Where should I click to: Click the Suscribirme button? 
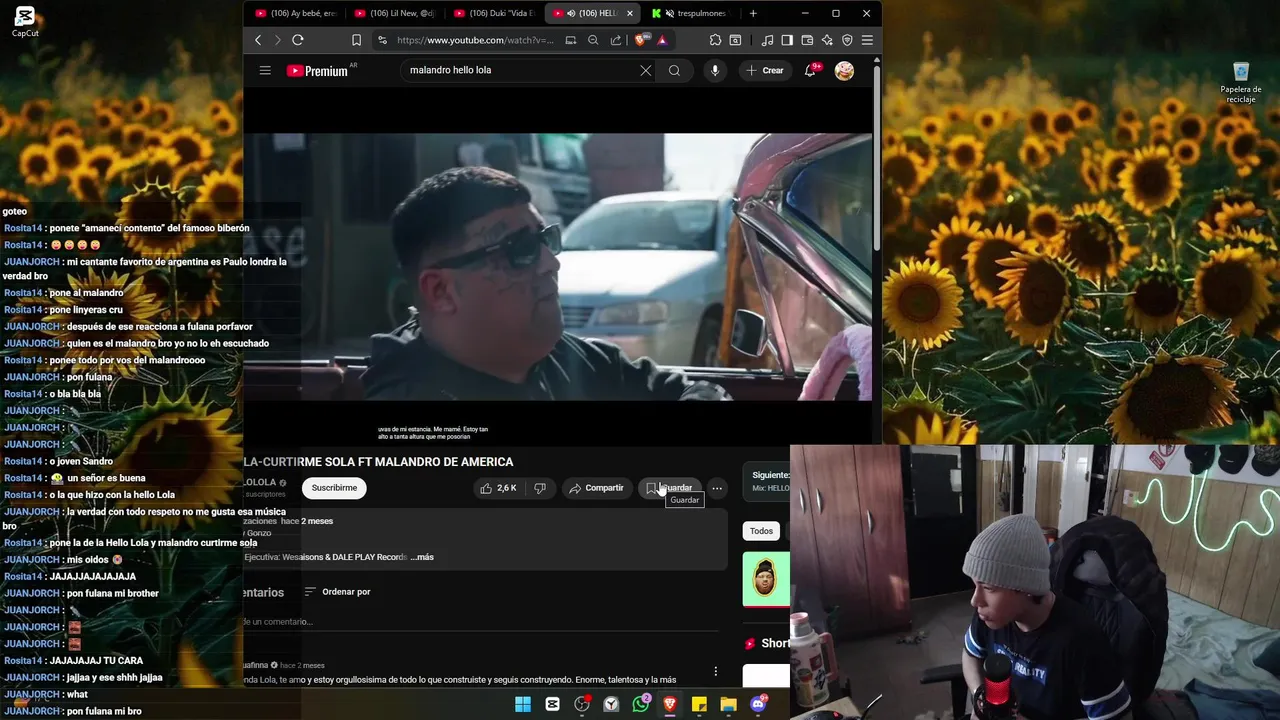coord(334,488)
